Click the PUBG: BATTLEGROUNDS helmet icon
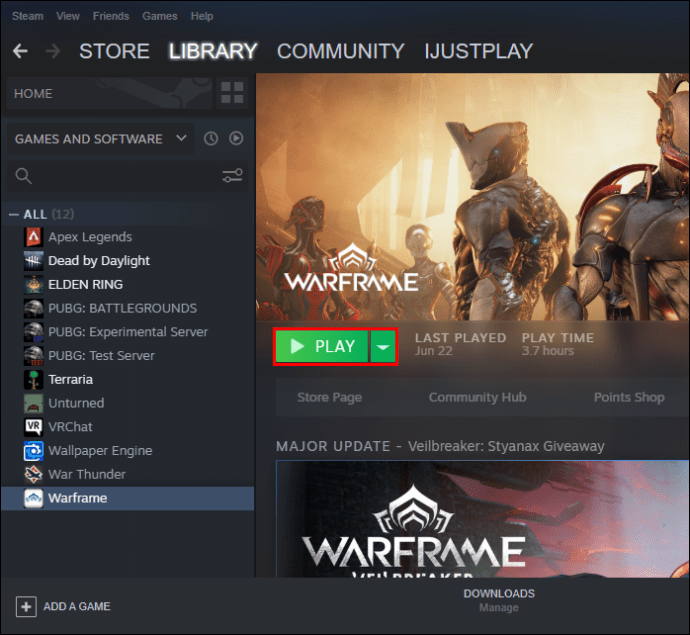The width and height of the screenshot is (690, 635). pos(33,308)
